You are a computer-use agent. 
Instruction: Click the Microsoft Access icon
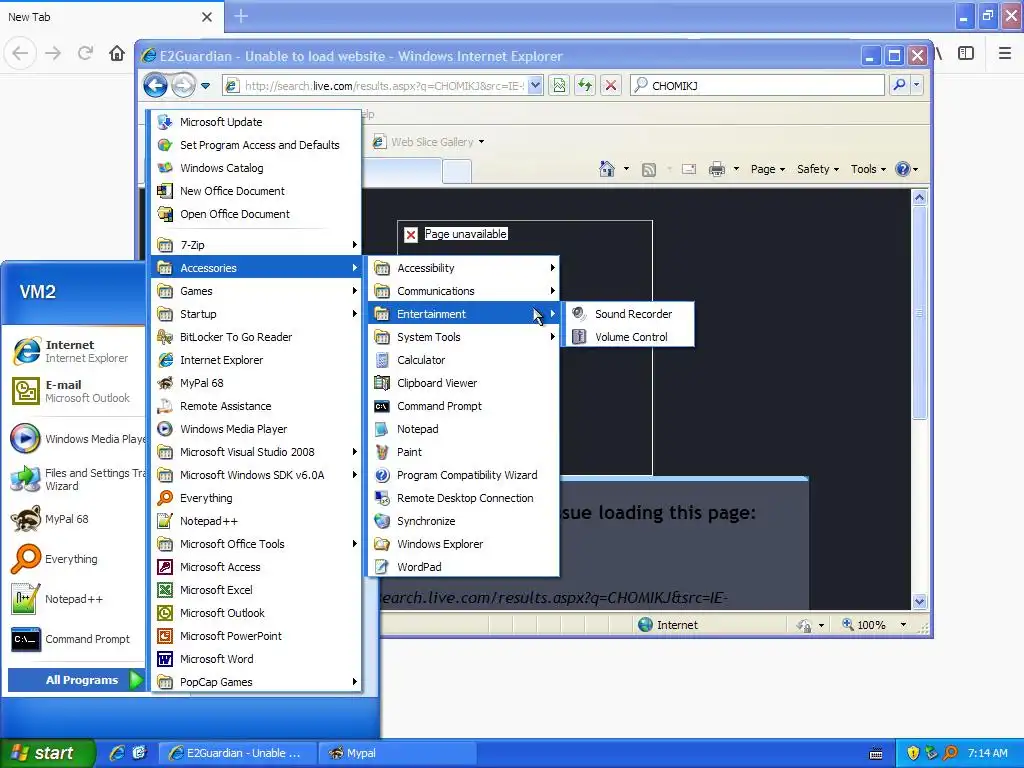tap(165, 567)
